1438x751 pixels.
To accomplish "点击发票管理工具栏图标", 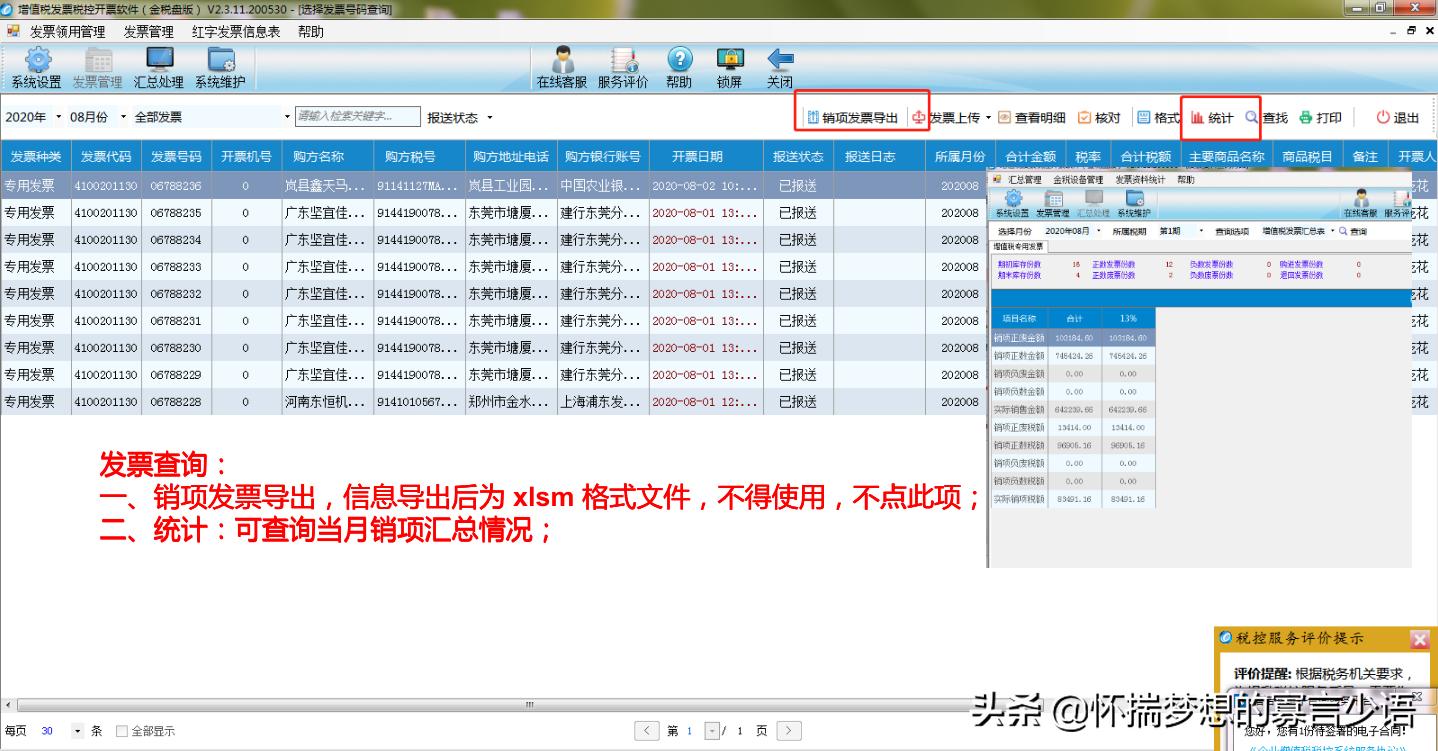I will pos(97,67).
